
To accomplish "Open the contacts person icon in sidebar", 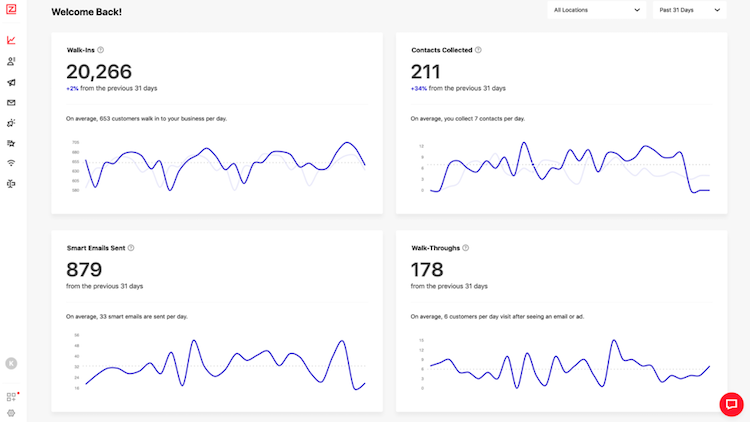I will 11,61.
